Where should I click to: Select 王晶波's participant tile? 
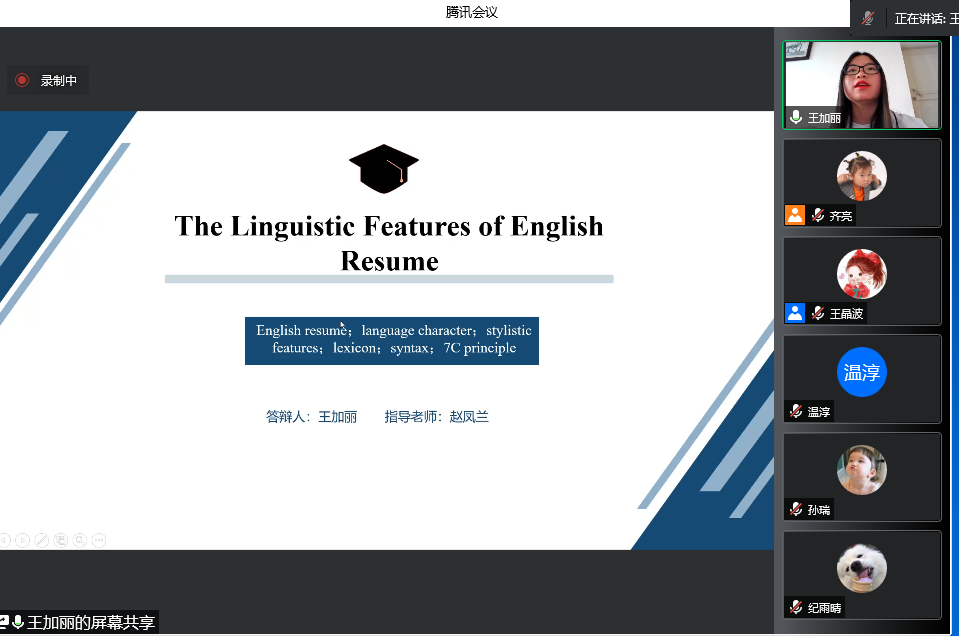[862, 281]
